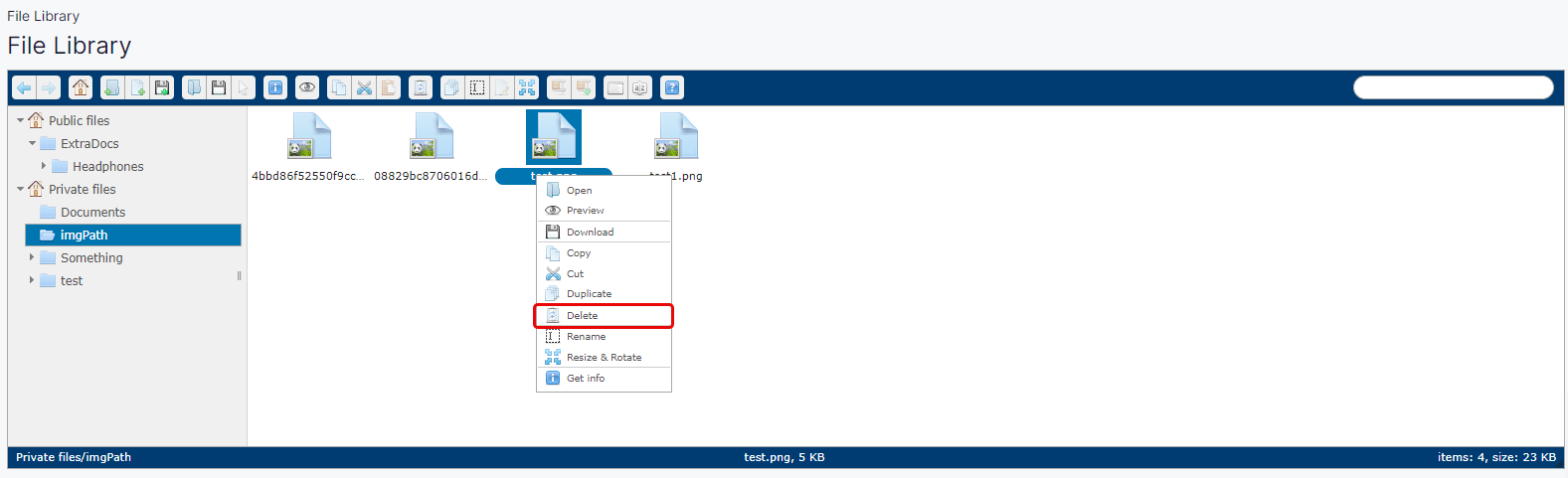Screen dimensions: 1568x478
Task: Click the Upload files toolbar icon
Action: coord(162,87)
